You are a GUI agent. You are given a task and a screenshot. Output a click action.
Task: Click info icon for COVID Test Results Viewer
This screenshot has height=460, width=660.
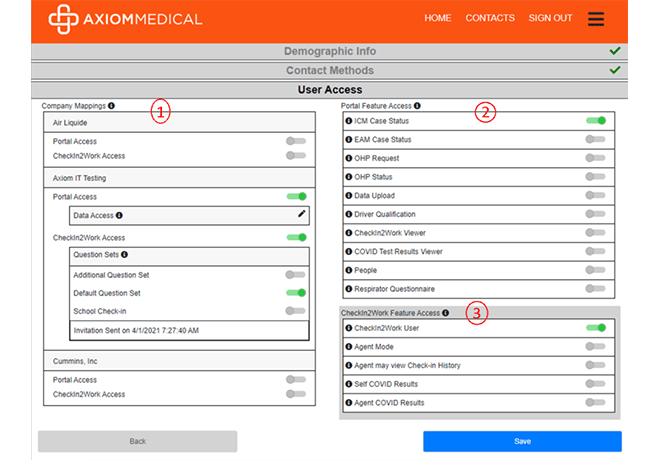click(349, 252)
